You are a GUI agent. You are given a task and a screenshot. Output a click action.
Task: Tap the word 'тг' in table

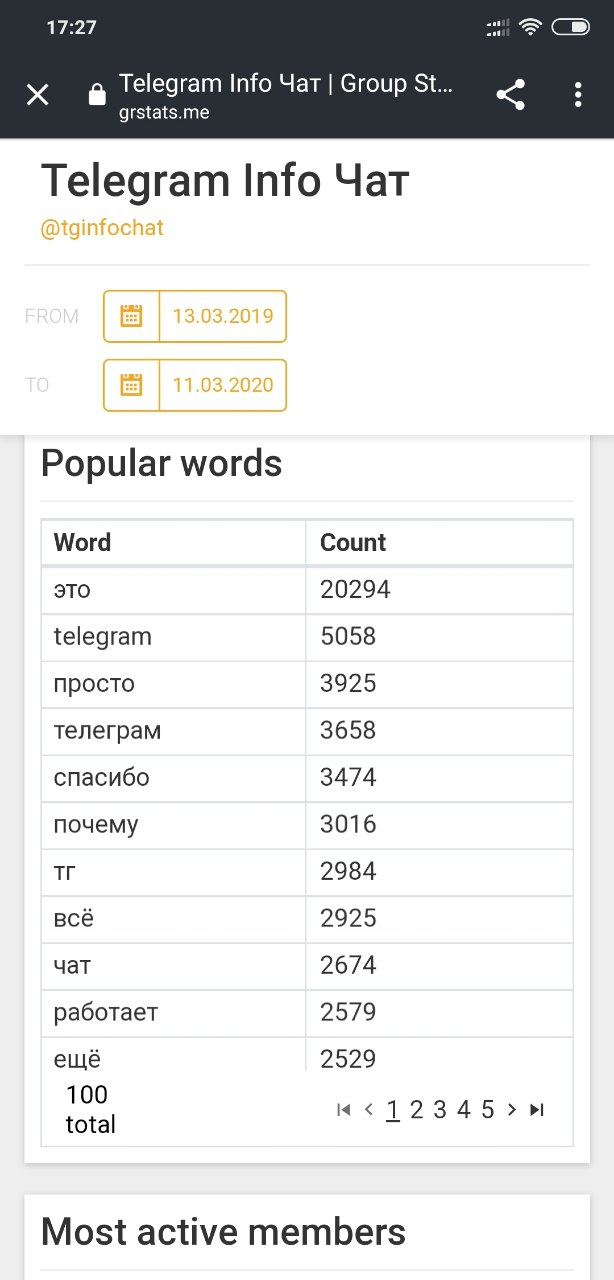pyautogui.click(x=63, y=872)
